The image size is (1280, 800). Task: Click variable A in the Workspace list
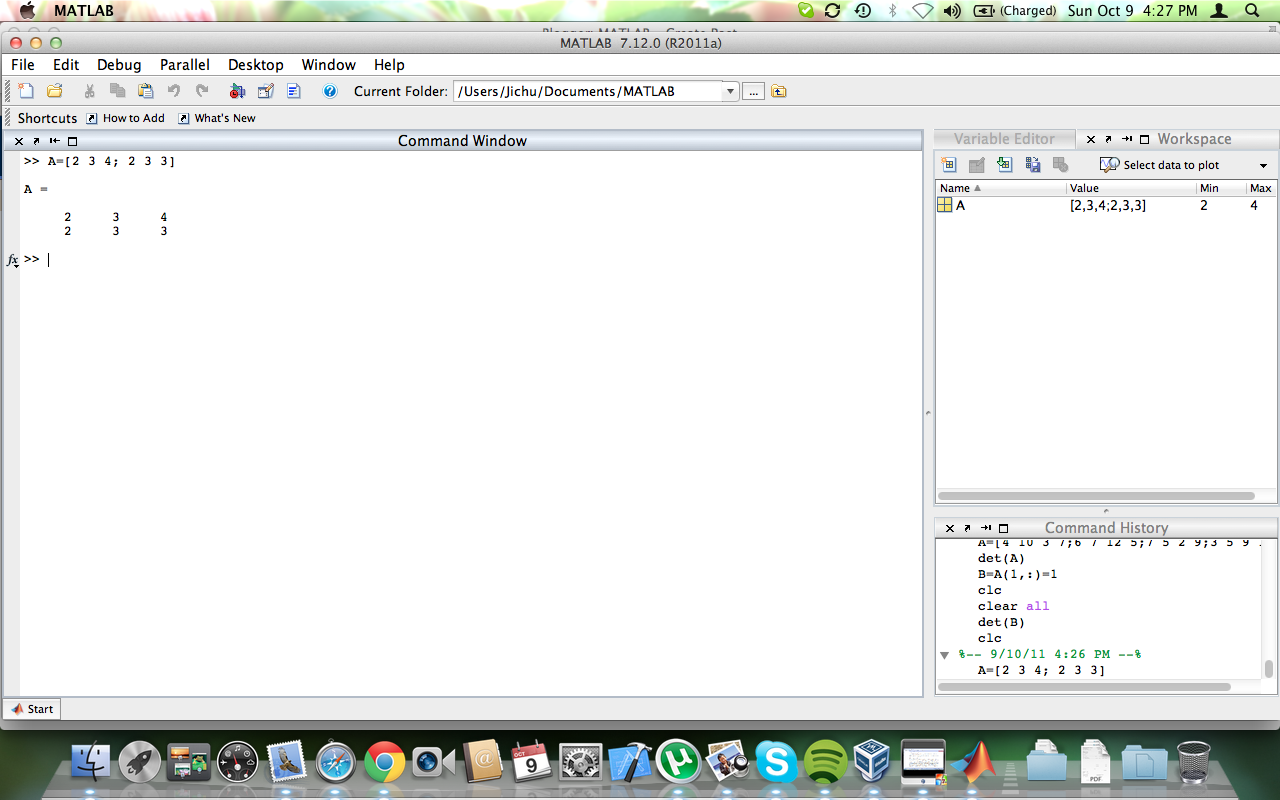[960, 205]
